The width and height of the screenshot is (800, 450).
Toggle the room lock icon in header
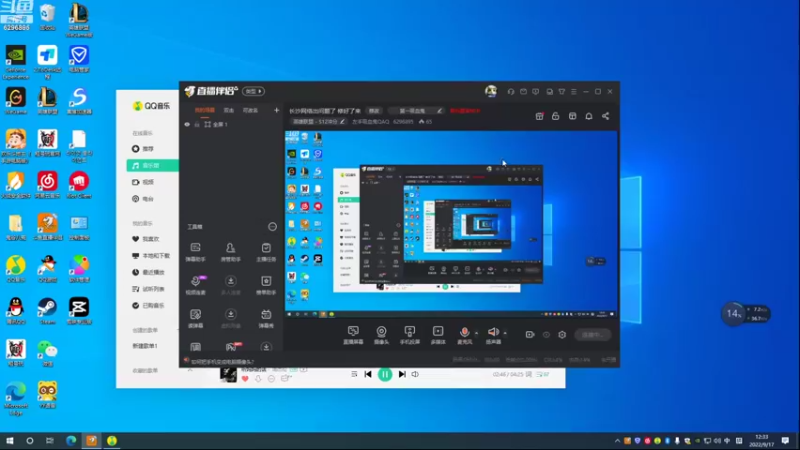point(556,116)
